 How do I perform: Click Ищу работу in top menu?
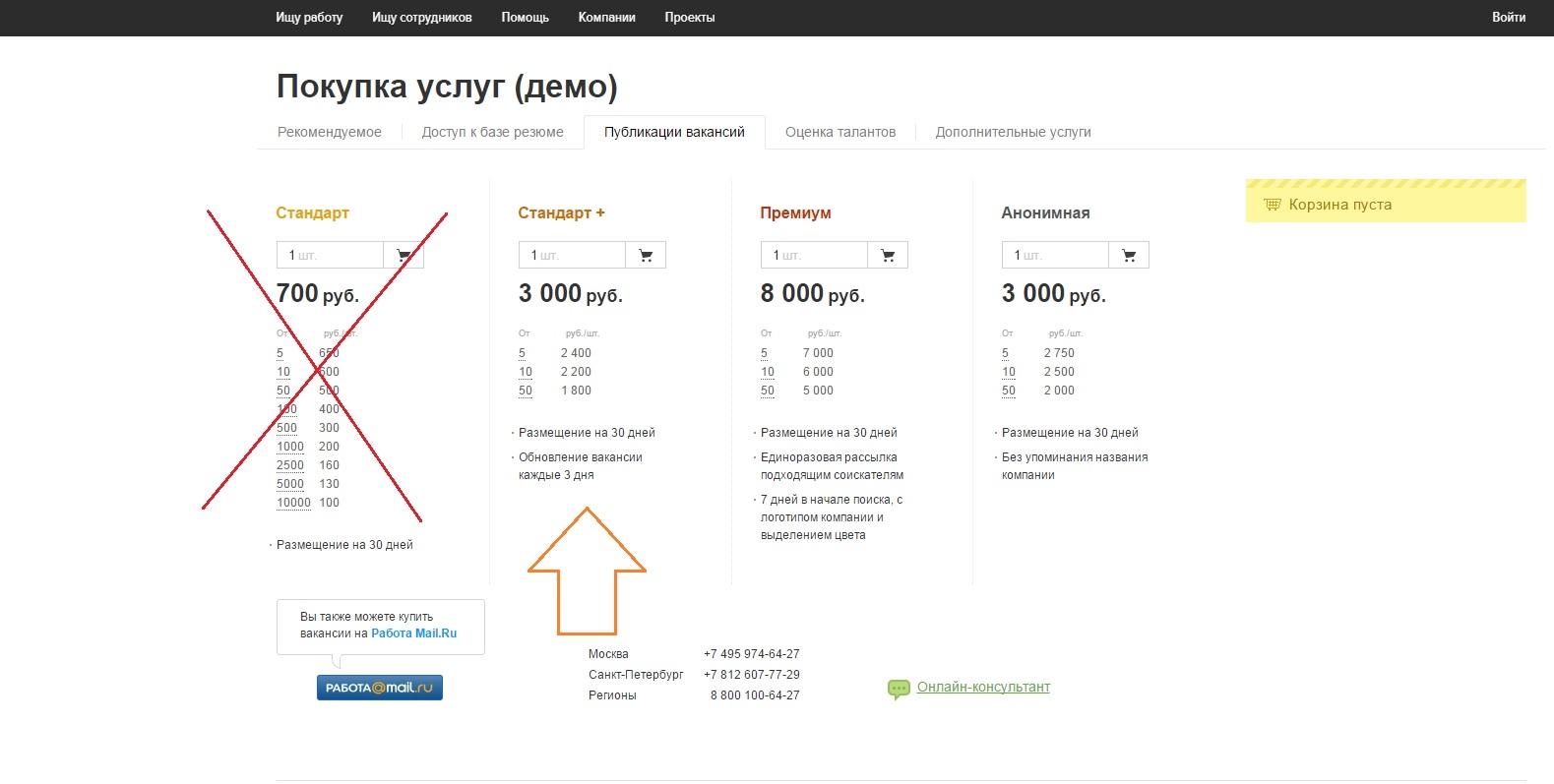point(309,18)
